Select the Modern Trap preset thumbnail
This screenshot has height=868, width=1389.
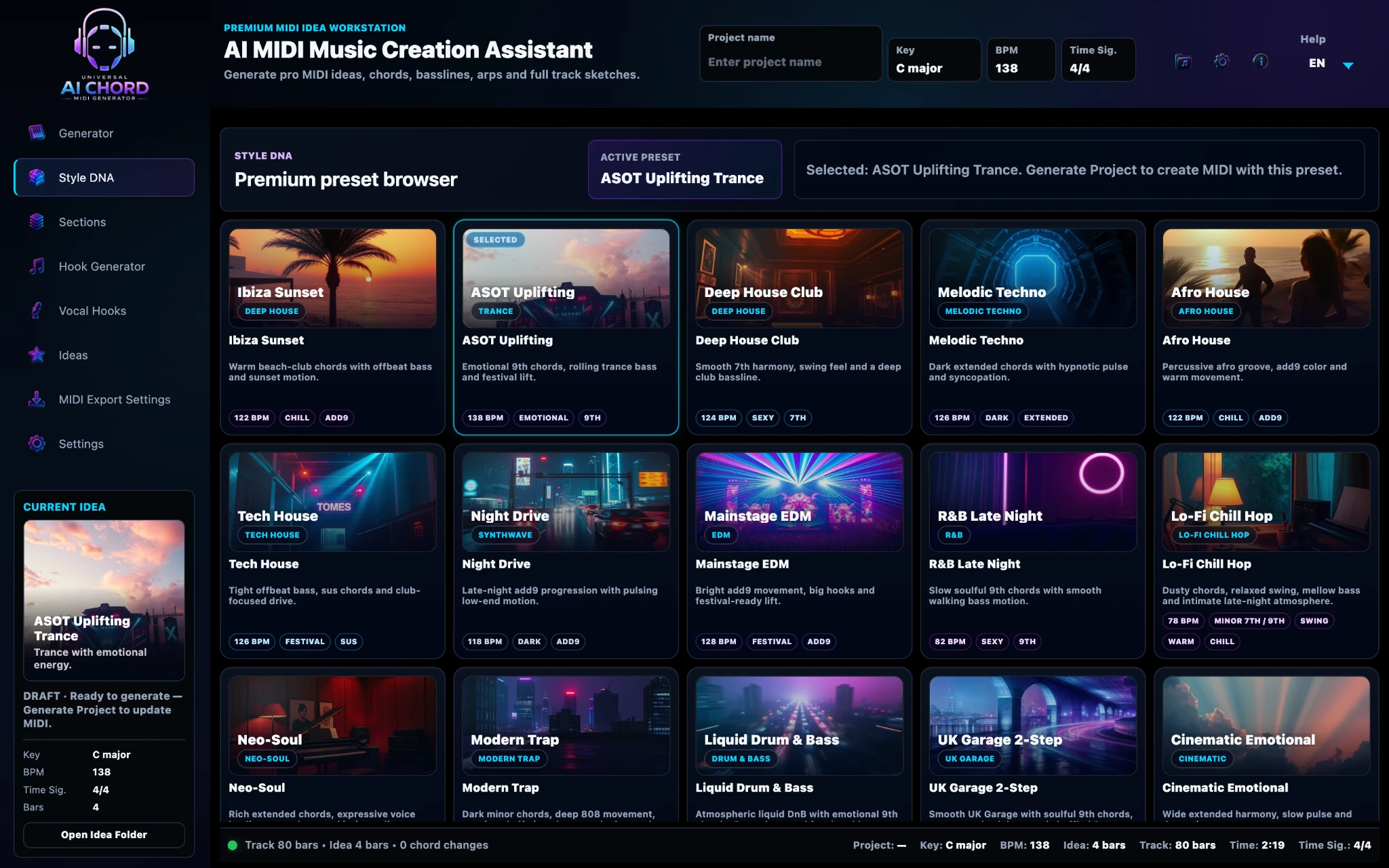[566, 726]
